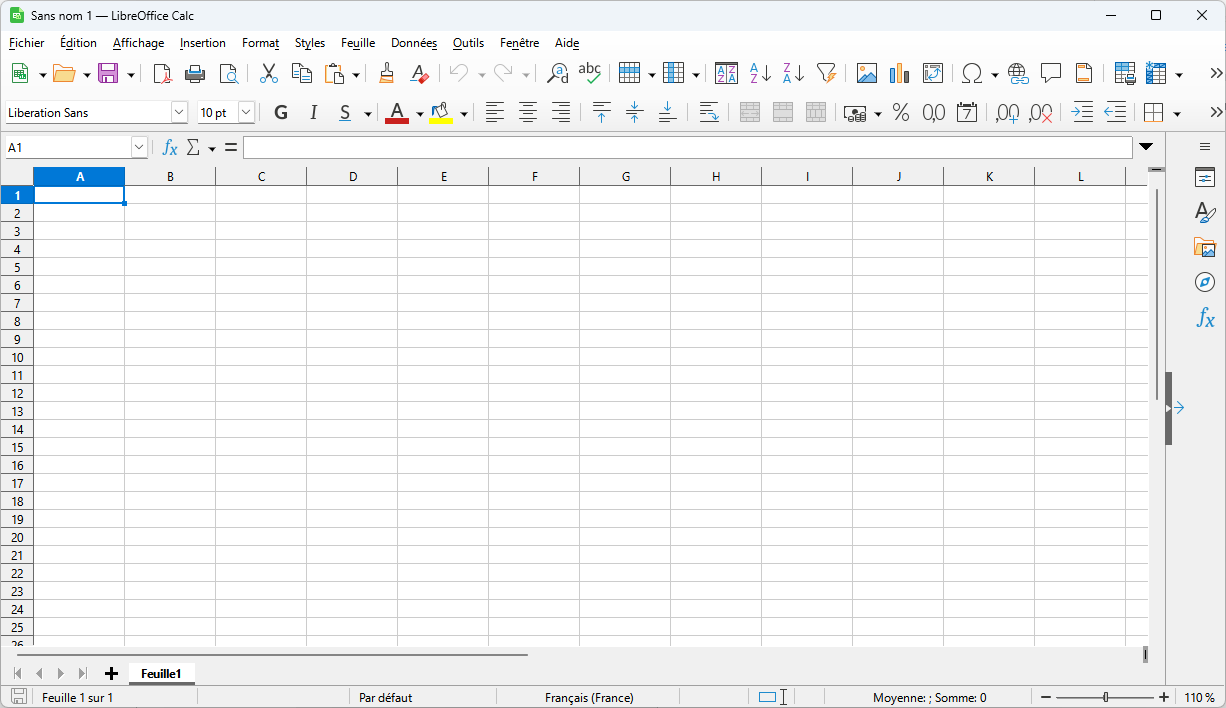Screen dimensions: 1226x708
Task: Click the Function Wizard fx icon
Action: pyautogui.click(x=170, y=148)
